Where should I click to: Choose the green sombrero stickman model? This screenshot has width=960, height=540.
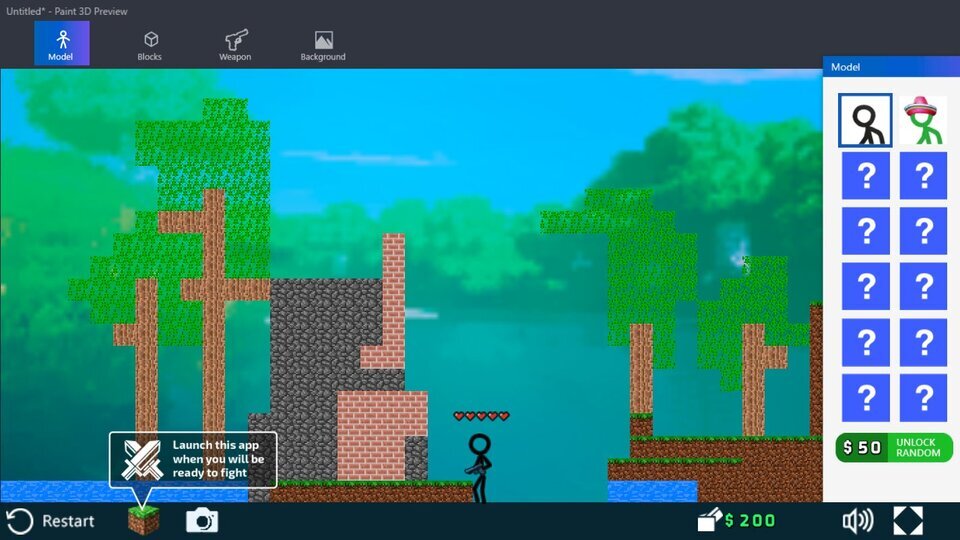(x=923, y=121)
